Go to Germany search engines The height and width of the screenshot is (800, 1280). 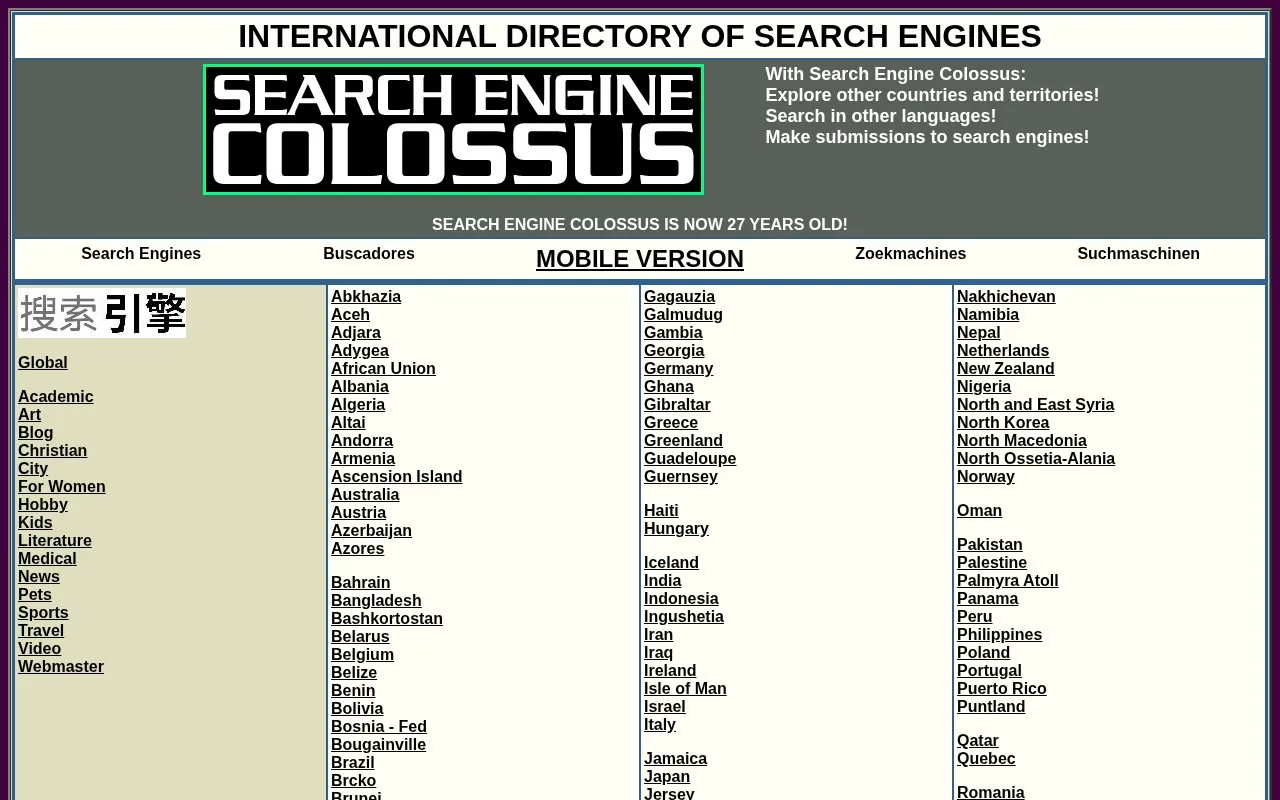pyautogui.click(x=679, y=369)
